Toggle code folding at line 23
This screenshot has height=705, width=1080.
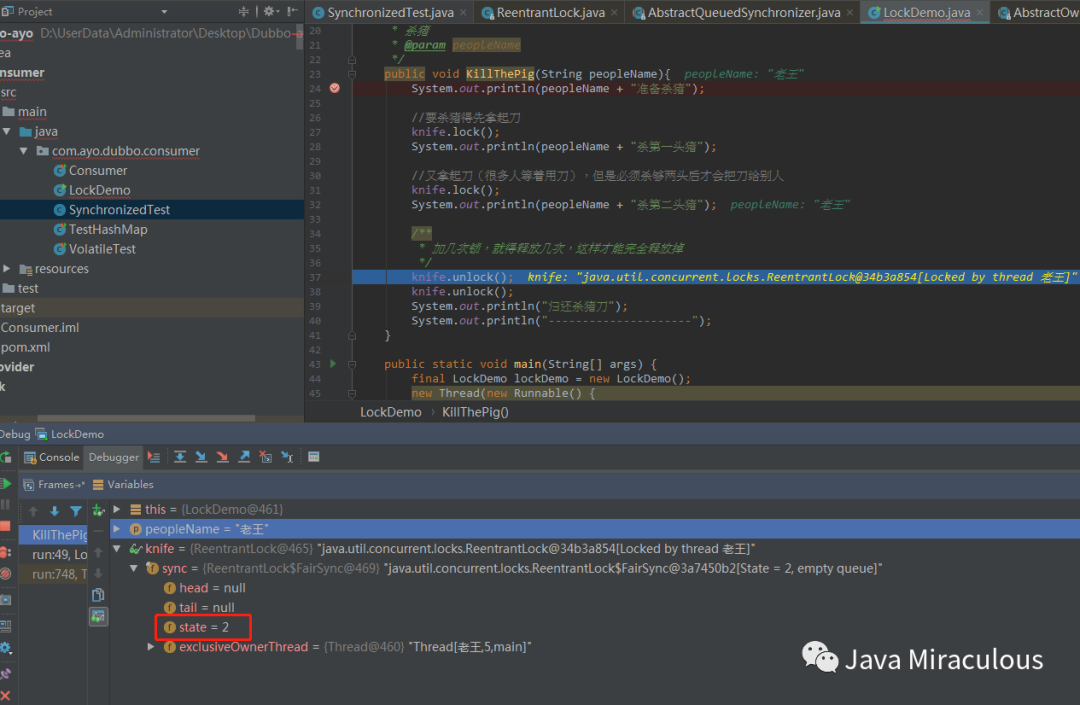click(352, 74)
